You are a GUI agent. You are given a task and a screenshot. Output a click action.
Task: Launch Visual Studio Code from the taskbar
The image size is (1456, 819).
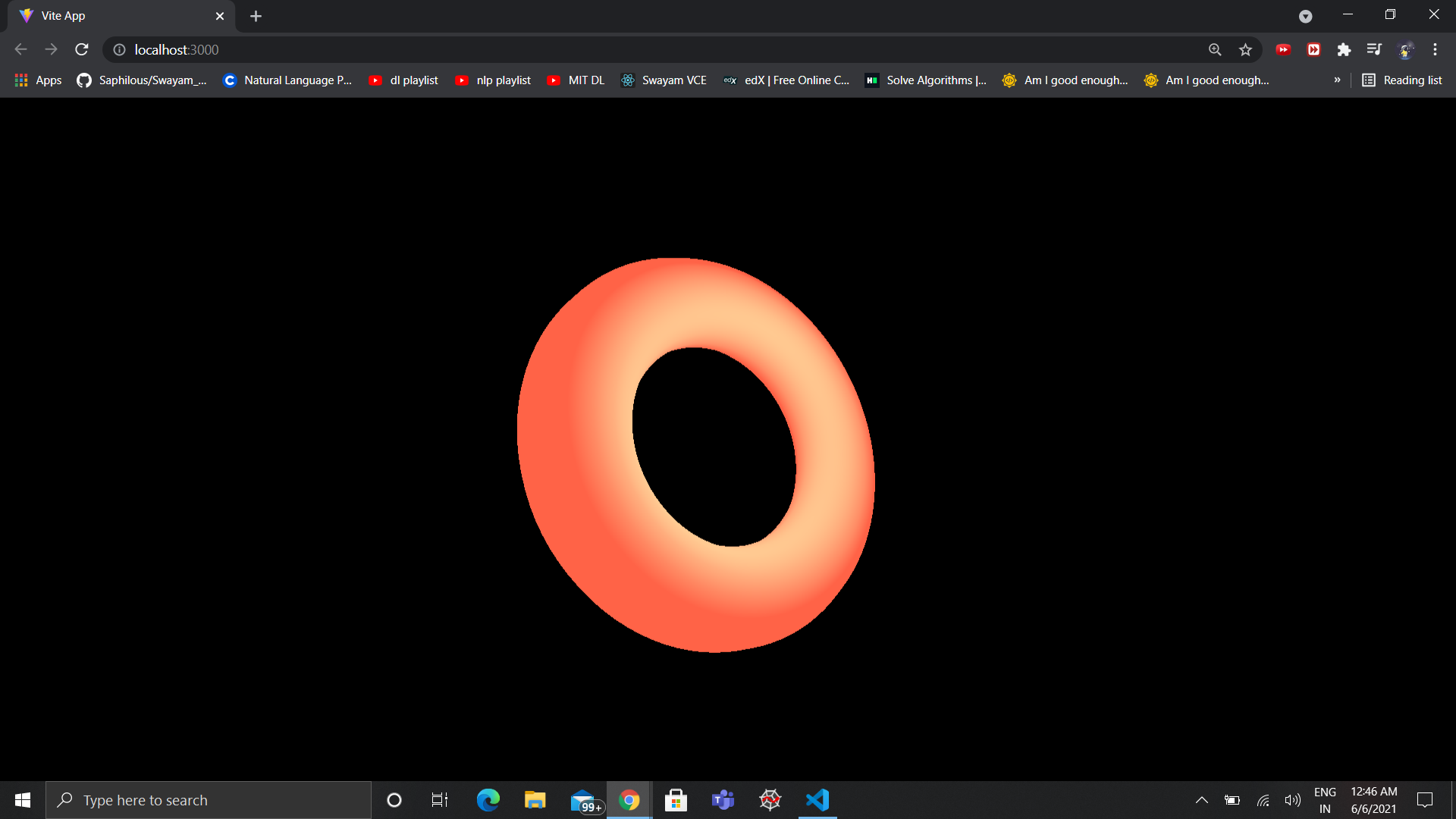click(x=817, y=800)
